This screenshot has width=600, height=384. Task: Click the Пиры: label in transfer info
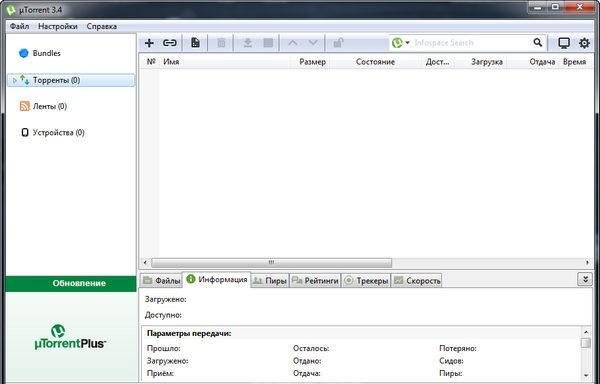(x=451, y=373)
